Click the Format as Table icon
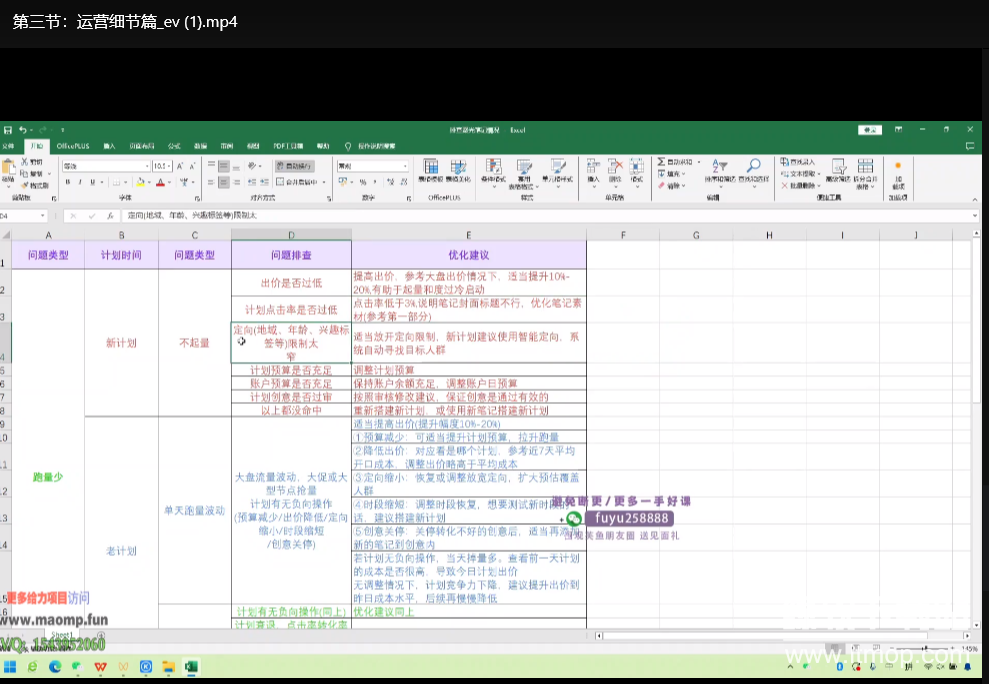Screen dimensions: 989x684 [524, 167]
